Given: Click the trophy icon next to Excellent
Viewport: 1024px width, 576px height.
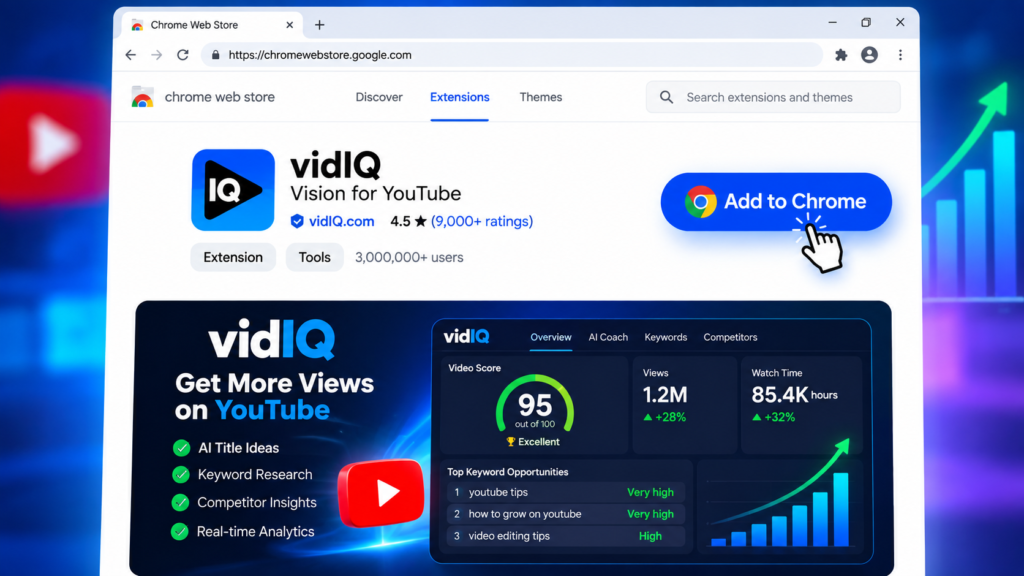Looking at the screenshot, I should [511, 442].
